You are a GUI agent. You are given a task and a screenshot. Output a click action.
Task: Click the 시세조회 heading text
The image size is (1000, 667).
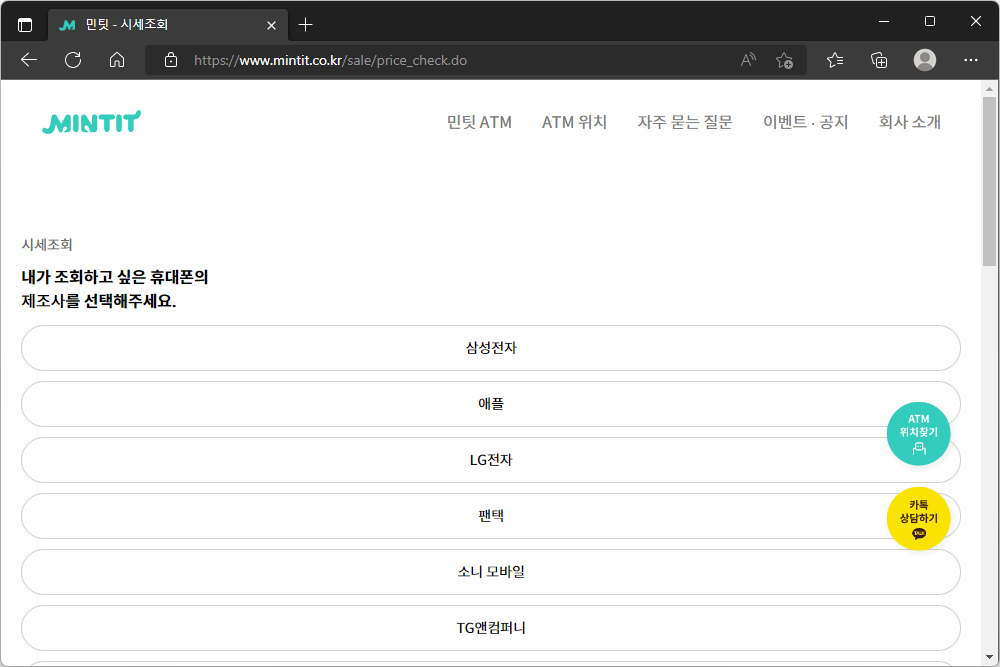pyautogui.click(x=47, y=244)
